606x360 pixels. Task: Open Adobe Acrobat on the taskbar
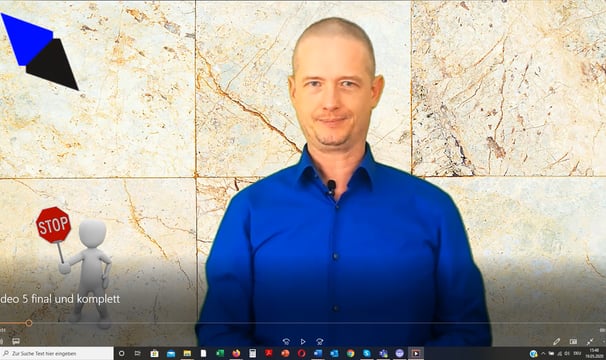[x=269, y=353]
